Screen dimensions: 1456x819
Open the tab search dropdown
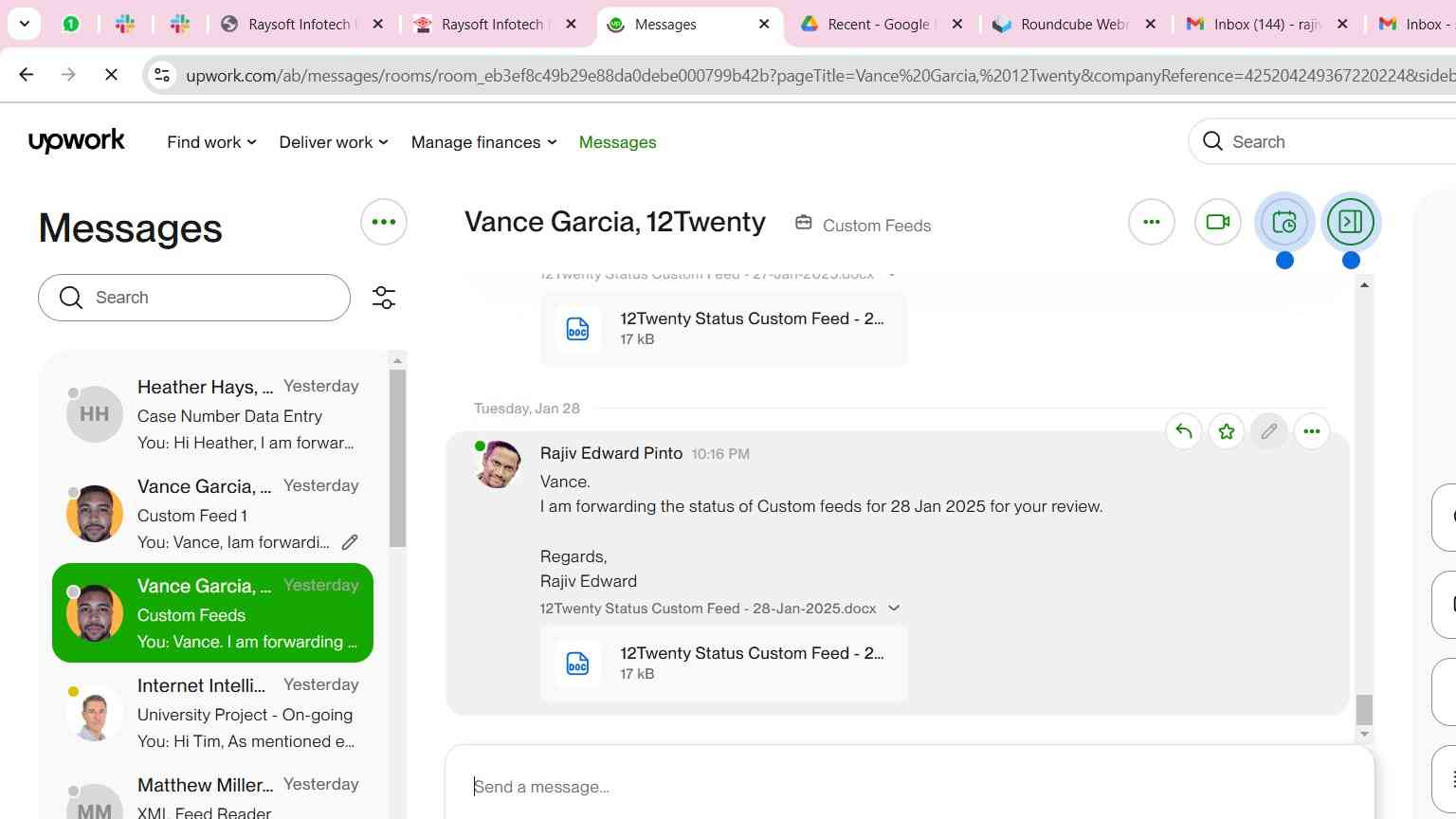point(24,24)
